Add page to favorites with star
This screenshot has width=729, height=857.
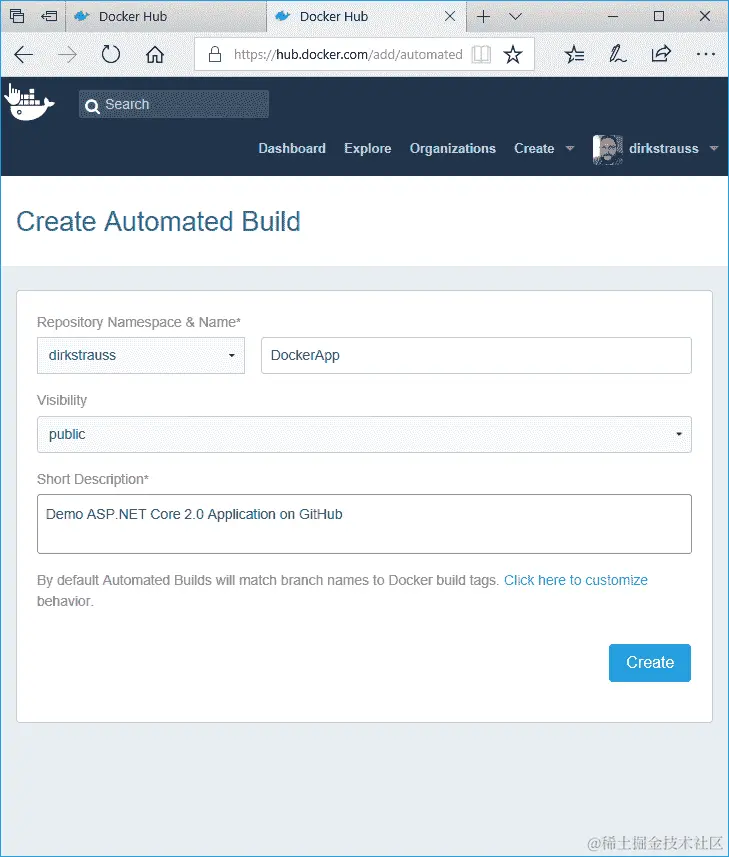tap(513, 54)
